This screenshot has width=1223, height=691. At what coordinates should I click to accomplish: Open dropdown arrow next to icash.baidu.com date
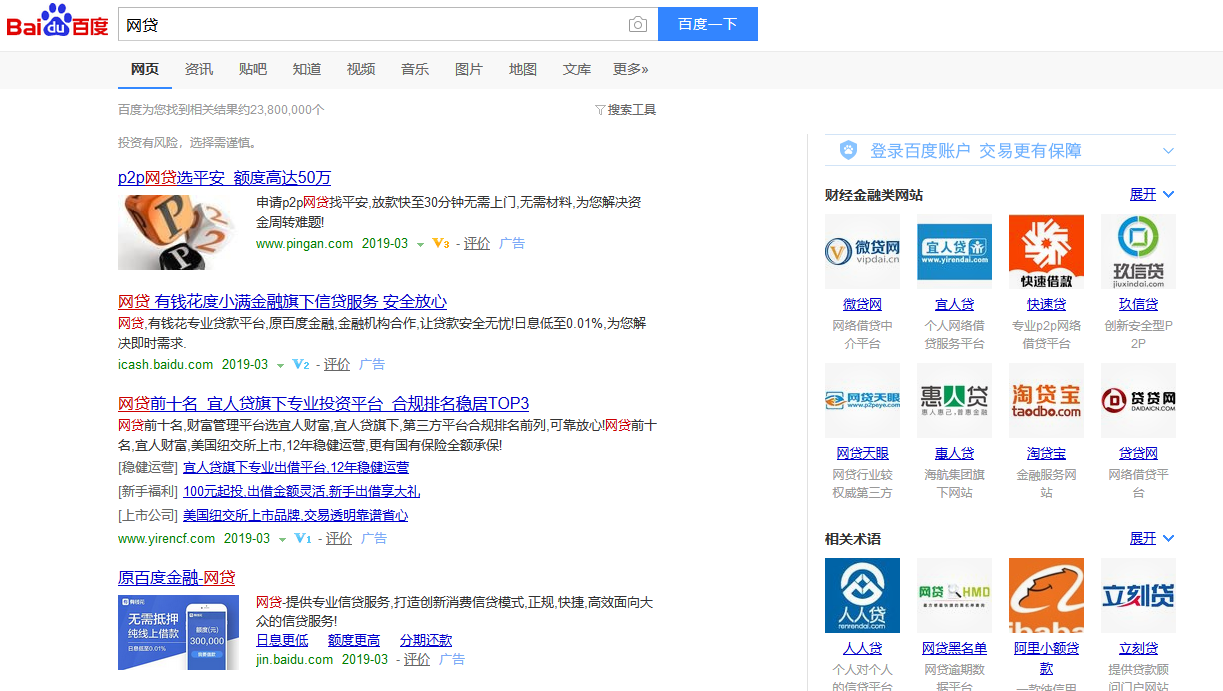(280, 365)
